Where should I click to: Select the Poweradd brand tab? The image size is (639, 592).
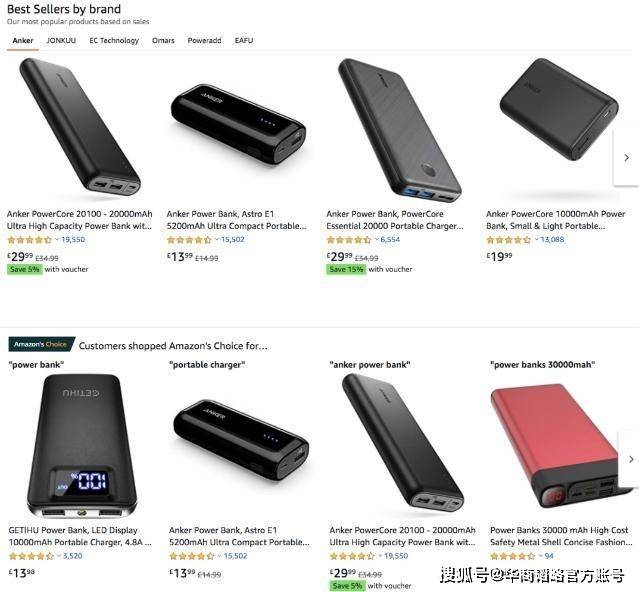coord(204,40)
